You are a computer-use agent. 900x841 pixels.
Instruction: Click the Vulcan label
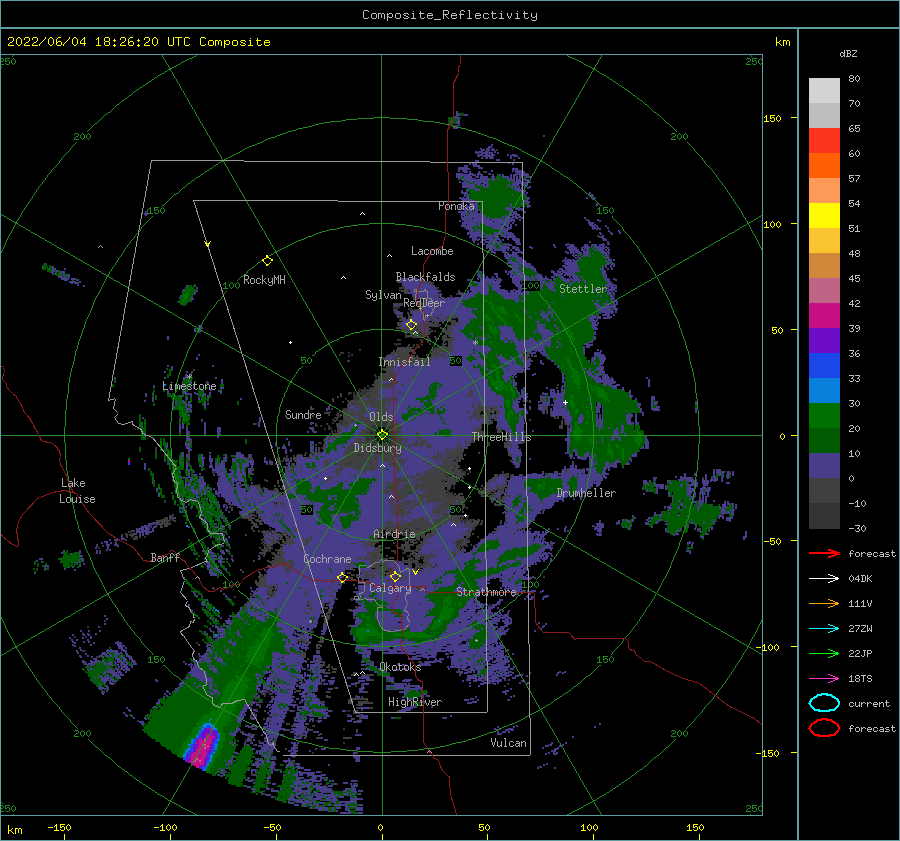(x=509, y=743)
